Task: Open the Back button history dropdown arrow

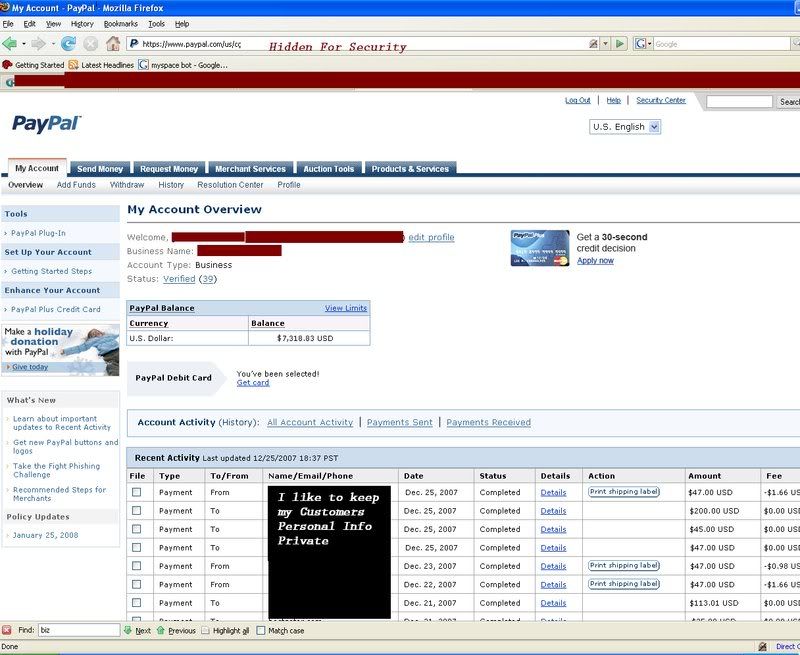Action: pyautogui.click(x=23, y=44)
